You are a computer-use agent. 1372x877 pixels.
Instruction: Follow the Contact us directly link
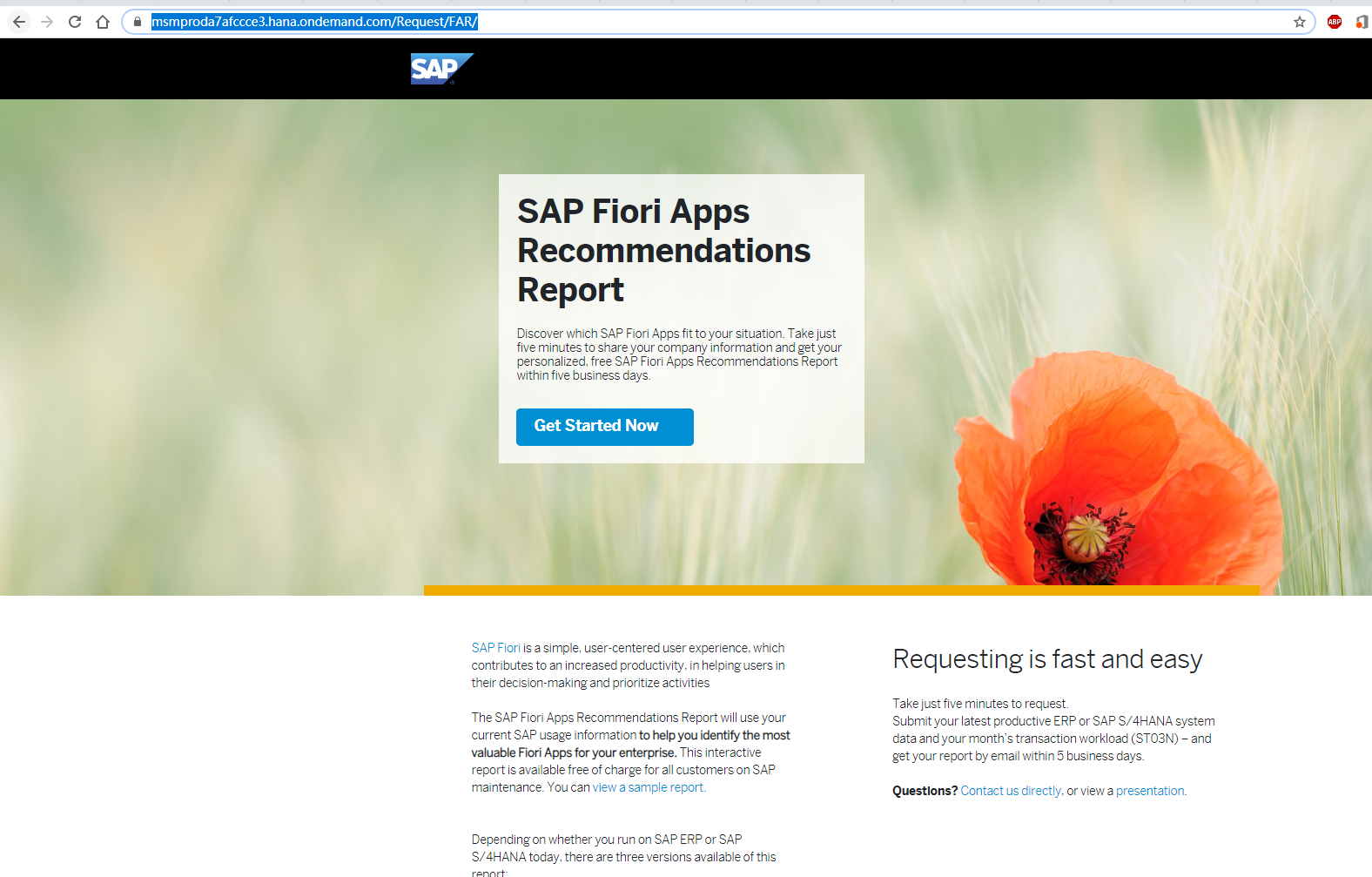point(1011,791)
